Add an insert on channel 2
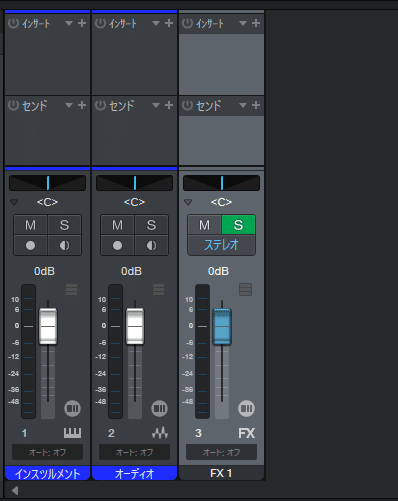The width and height of the screenshot is (398, 501). point(169,23)
